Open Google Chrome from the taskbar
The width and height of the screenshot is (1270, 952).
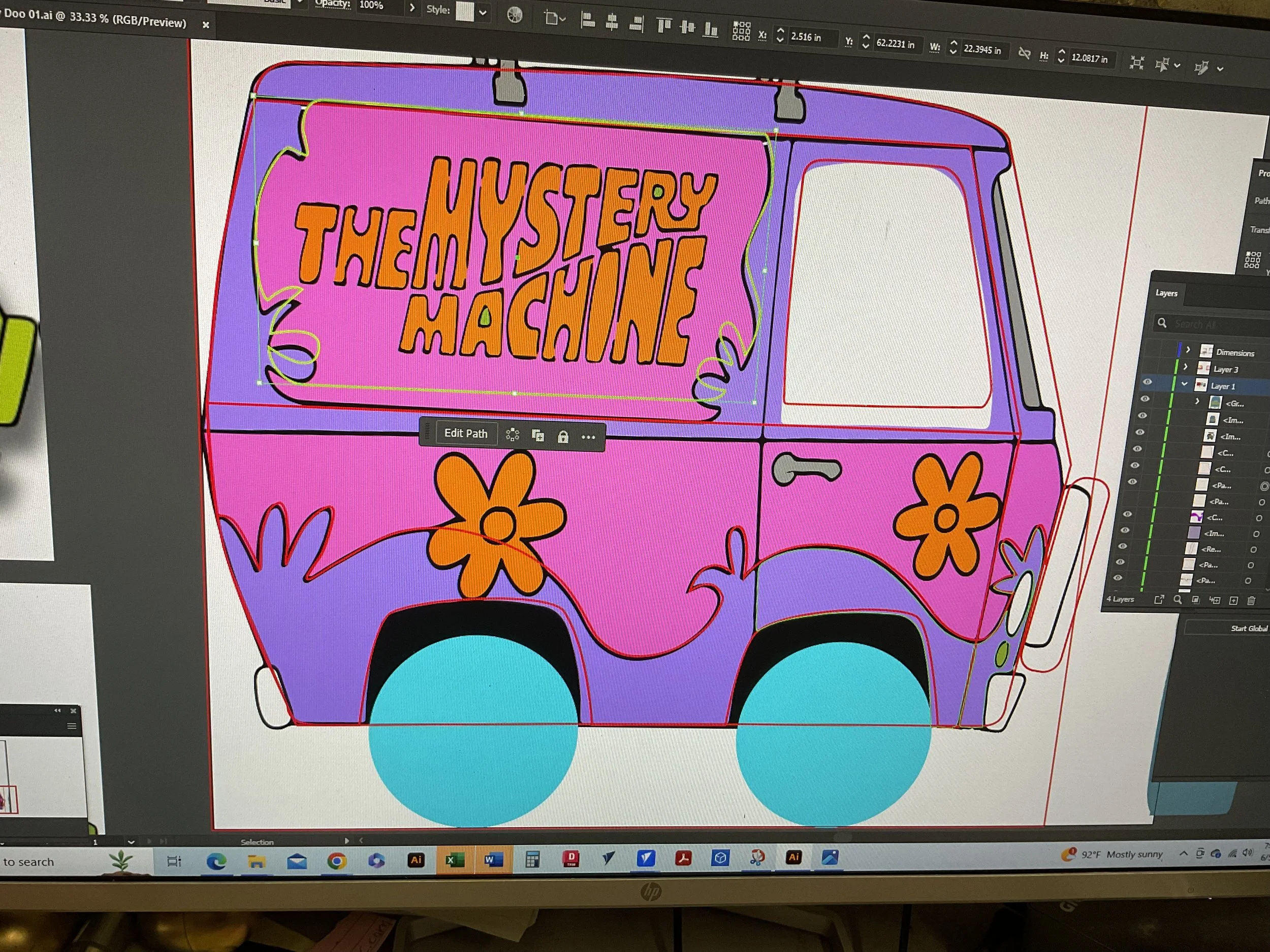click(336, 861)
